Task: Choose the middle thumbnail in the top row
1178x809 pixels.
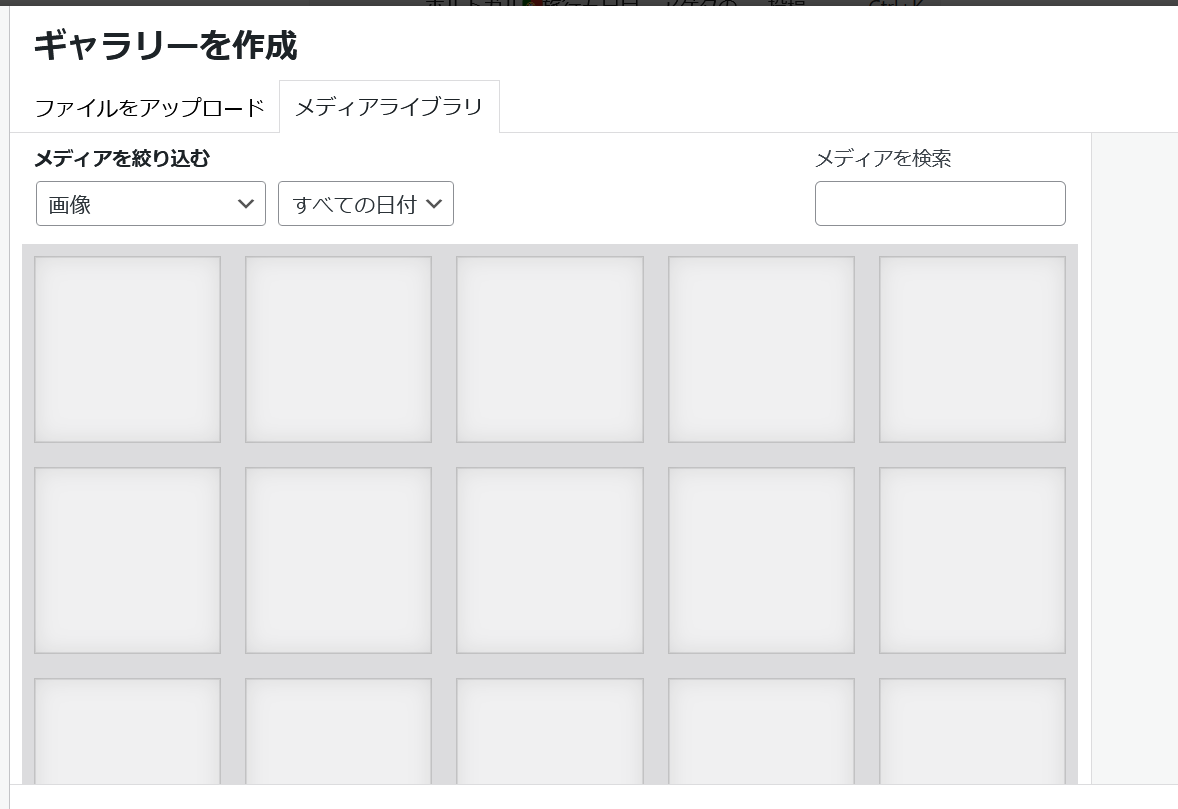Action: [x=550, y=349]
